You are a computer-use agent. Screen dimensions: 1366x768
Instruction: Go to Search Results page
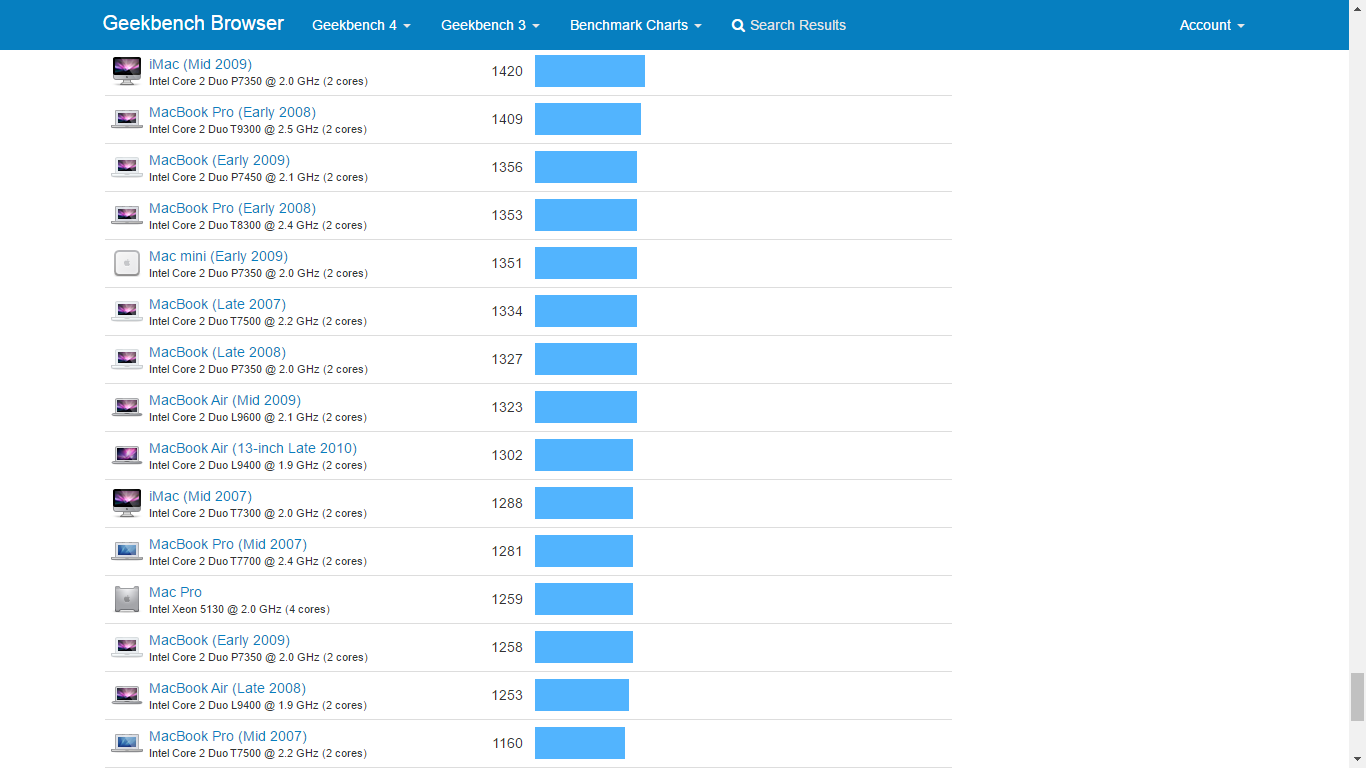tap(797, 25)
